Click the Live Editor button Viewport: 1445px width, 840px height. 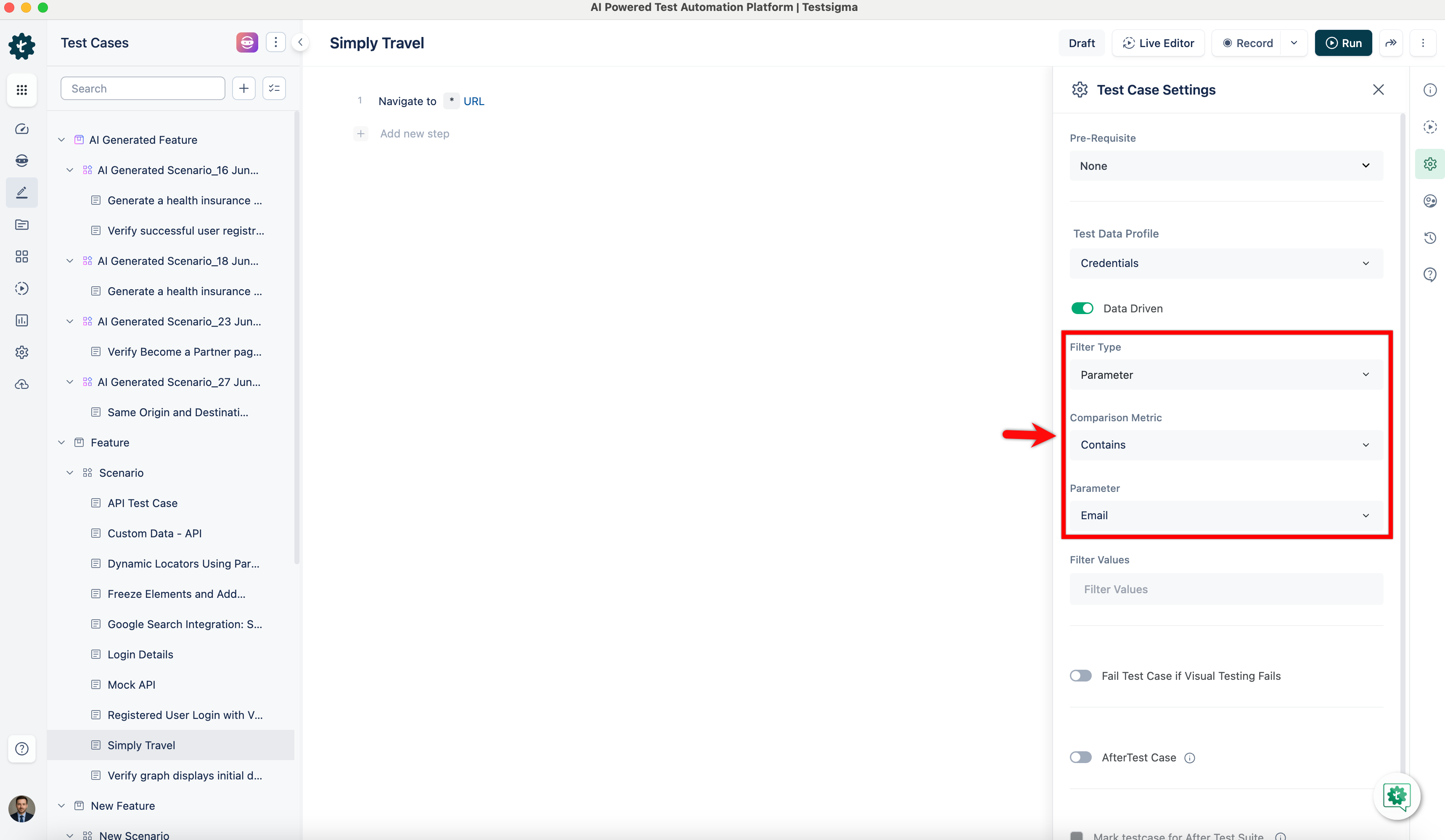[x=1158, y=43]
